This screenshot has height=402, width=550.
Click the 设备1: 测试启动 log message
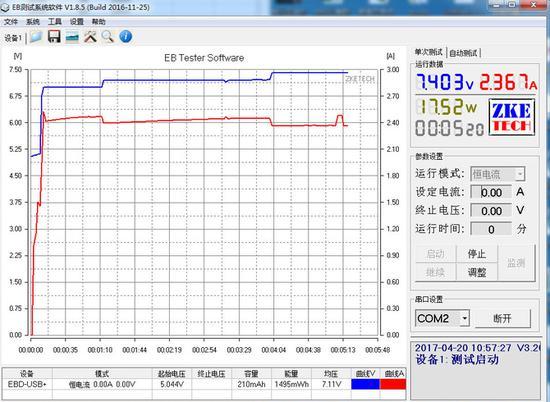[457, 360]
